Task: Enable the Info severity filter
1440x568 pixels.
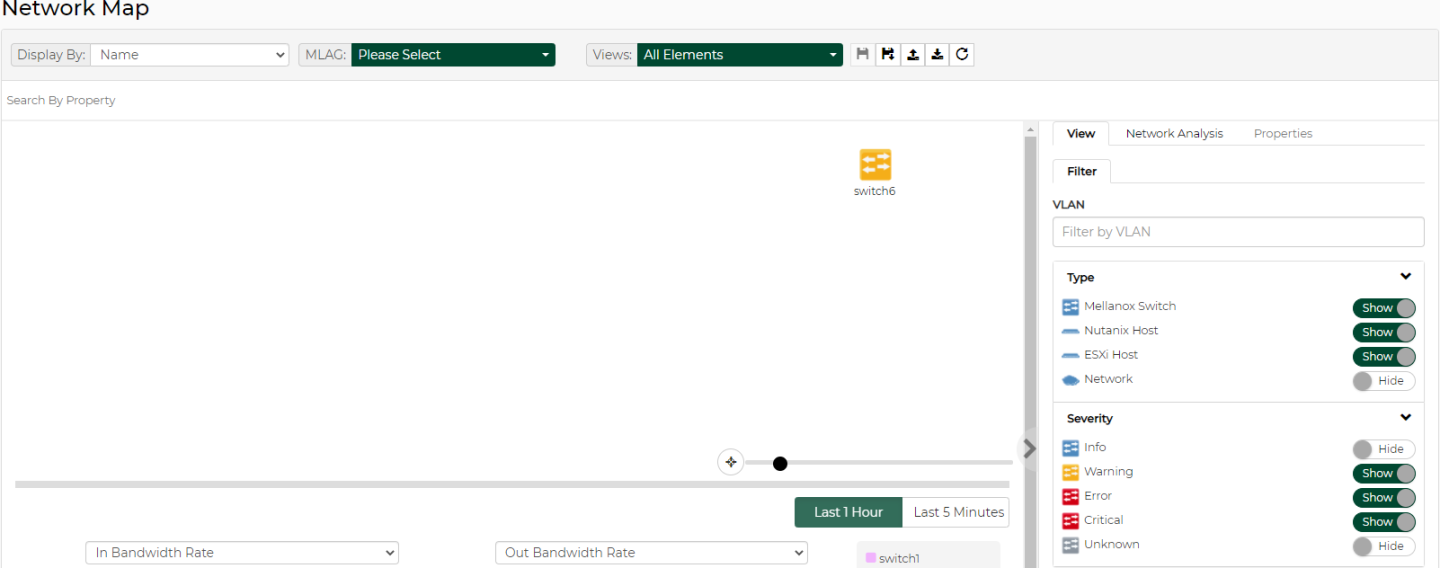Action: [1384, 450]
